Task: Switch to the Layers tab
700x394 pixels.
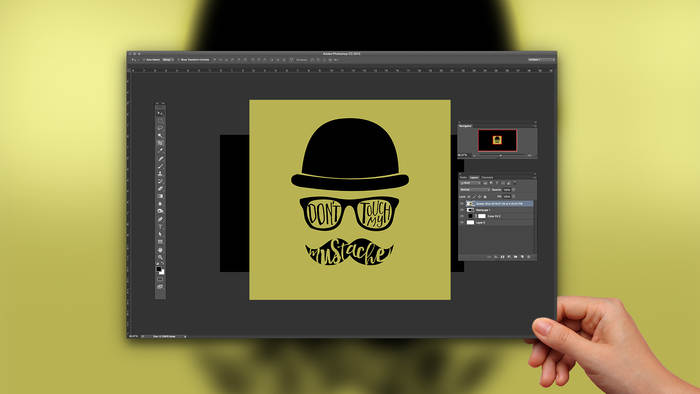Action: pos(474,178)
